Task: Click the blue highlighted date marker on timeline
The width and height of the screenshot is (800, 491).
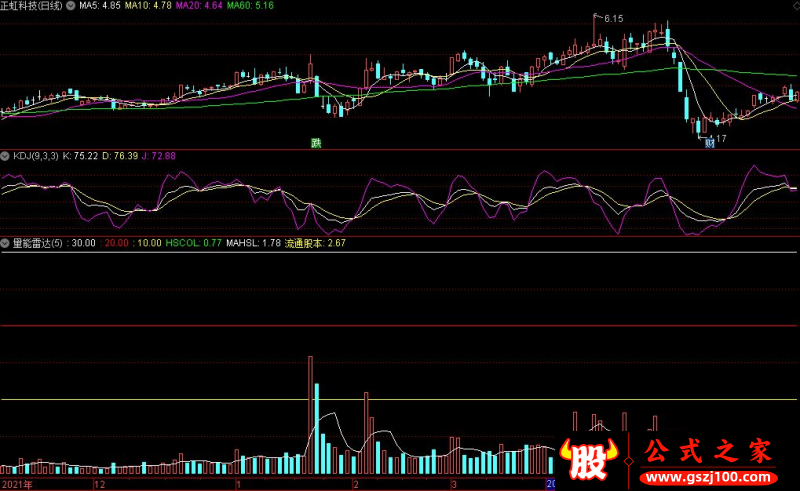Action: point(551,483)
